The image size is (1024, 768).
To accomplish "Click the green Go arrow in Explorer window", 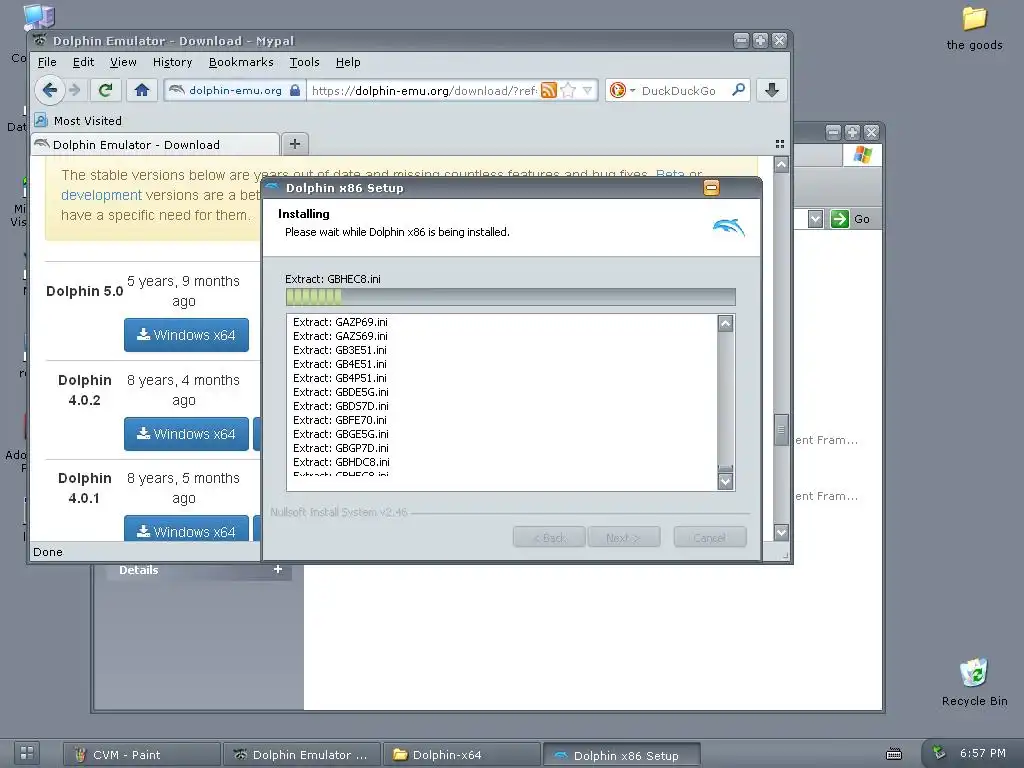I will click(x=839, y=219).
